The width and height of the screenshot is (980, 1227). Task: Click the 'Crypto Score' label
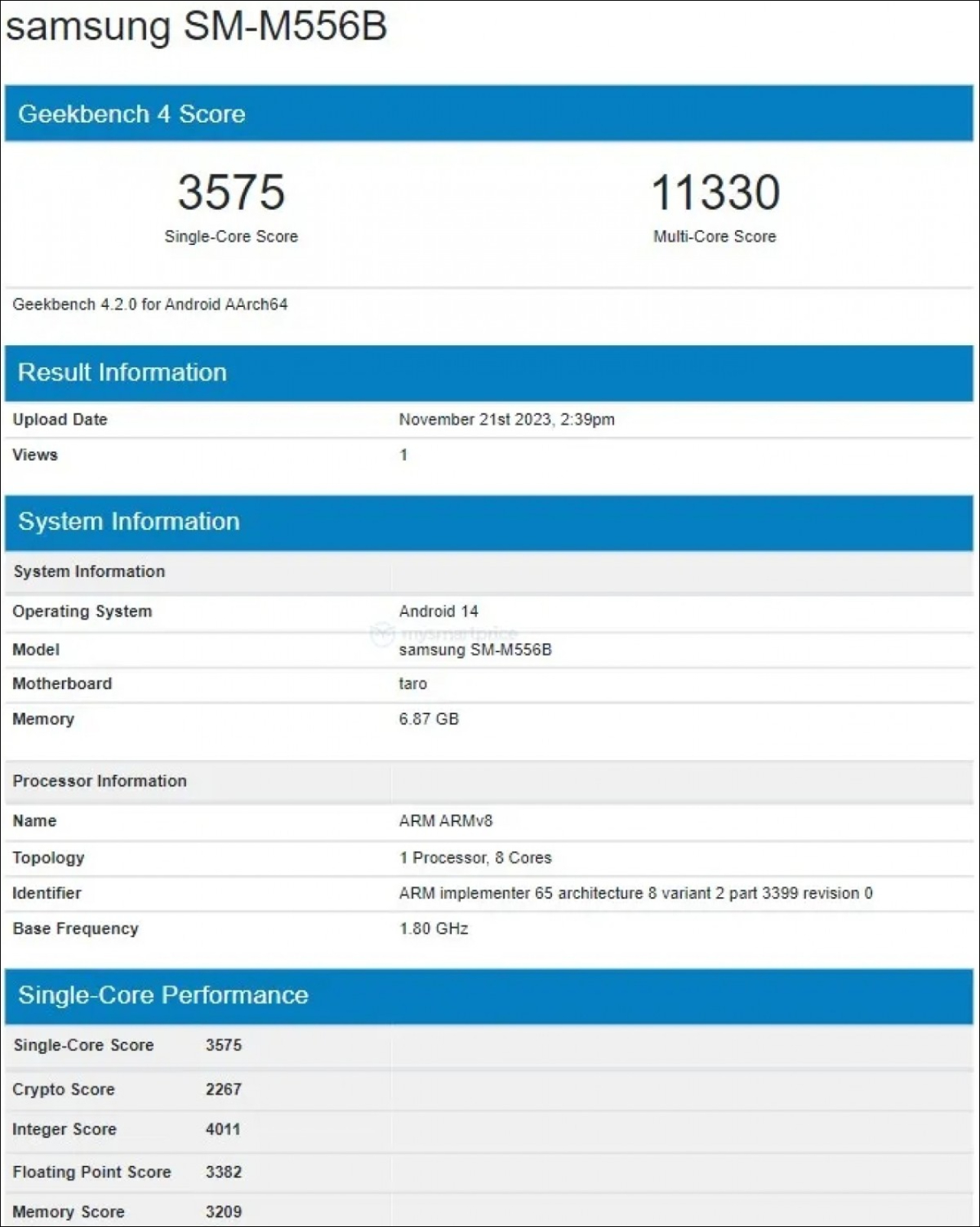point(64,1089)
